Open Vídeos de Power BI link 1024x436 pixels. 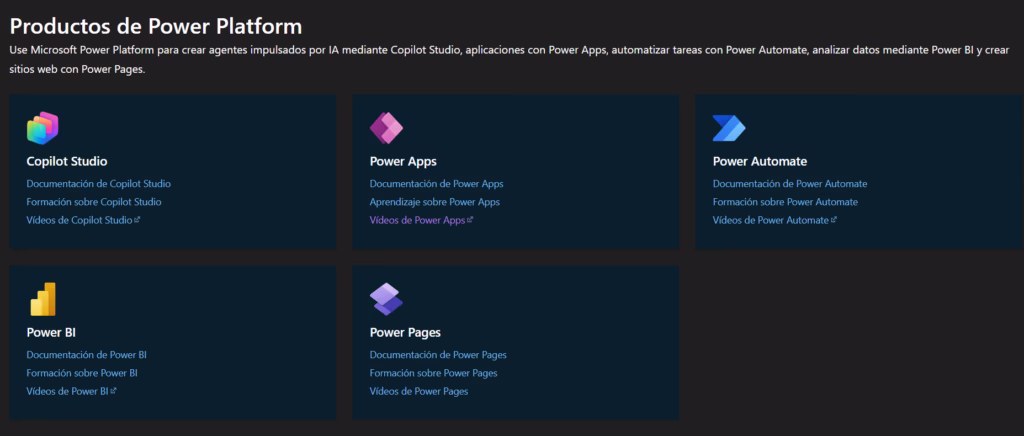tap(68, 391)
